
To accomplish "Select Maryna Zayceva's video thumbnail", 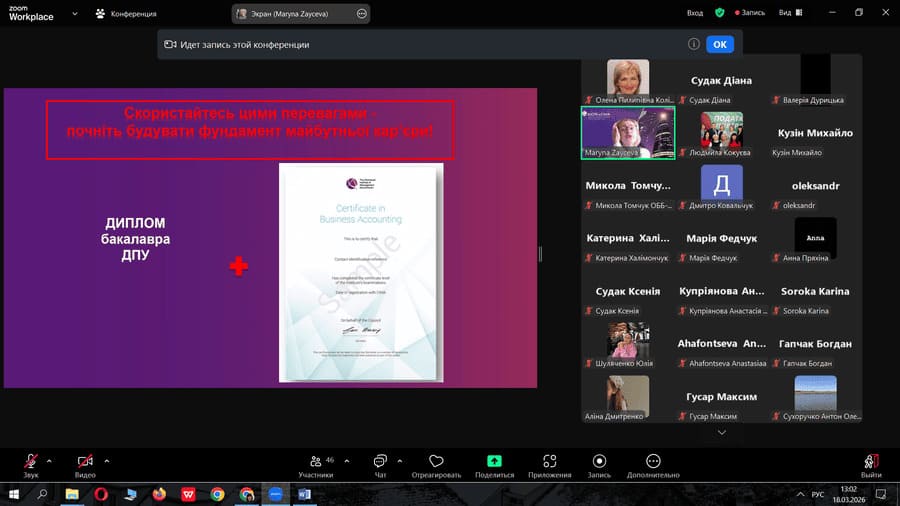I will coord(628,133).
